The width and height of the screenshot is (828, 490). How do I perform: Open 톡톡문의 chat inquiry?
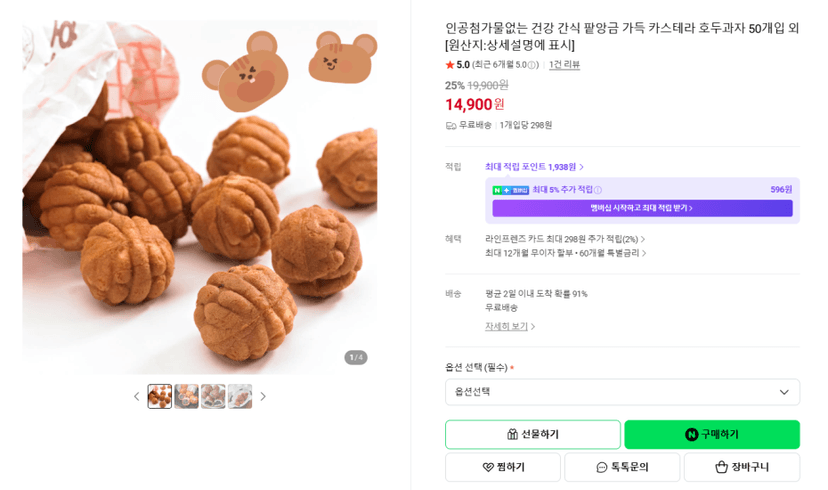(x=622, y=467)
